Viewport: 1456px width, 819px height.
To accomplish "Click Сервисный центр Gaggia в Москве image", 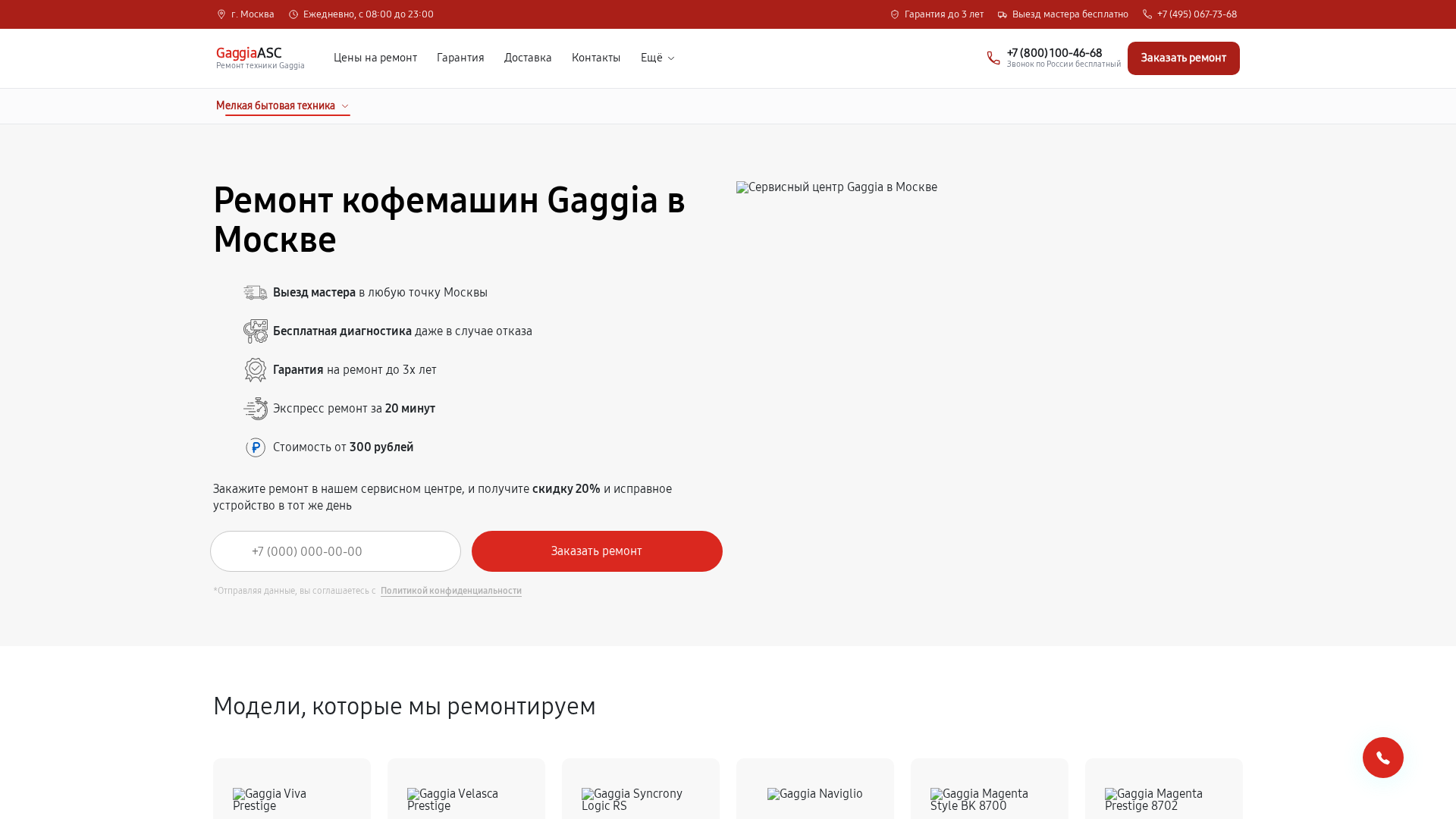I will [836, 187].
